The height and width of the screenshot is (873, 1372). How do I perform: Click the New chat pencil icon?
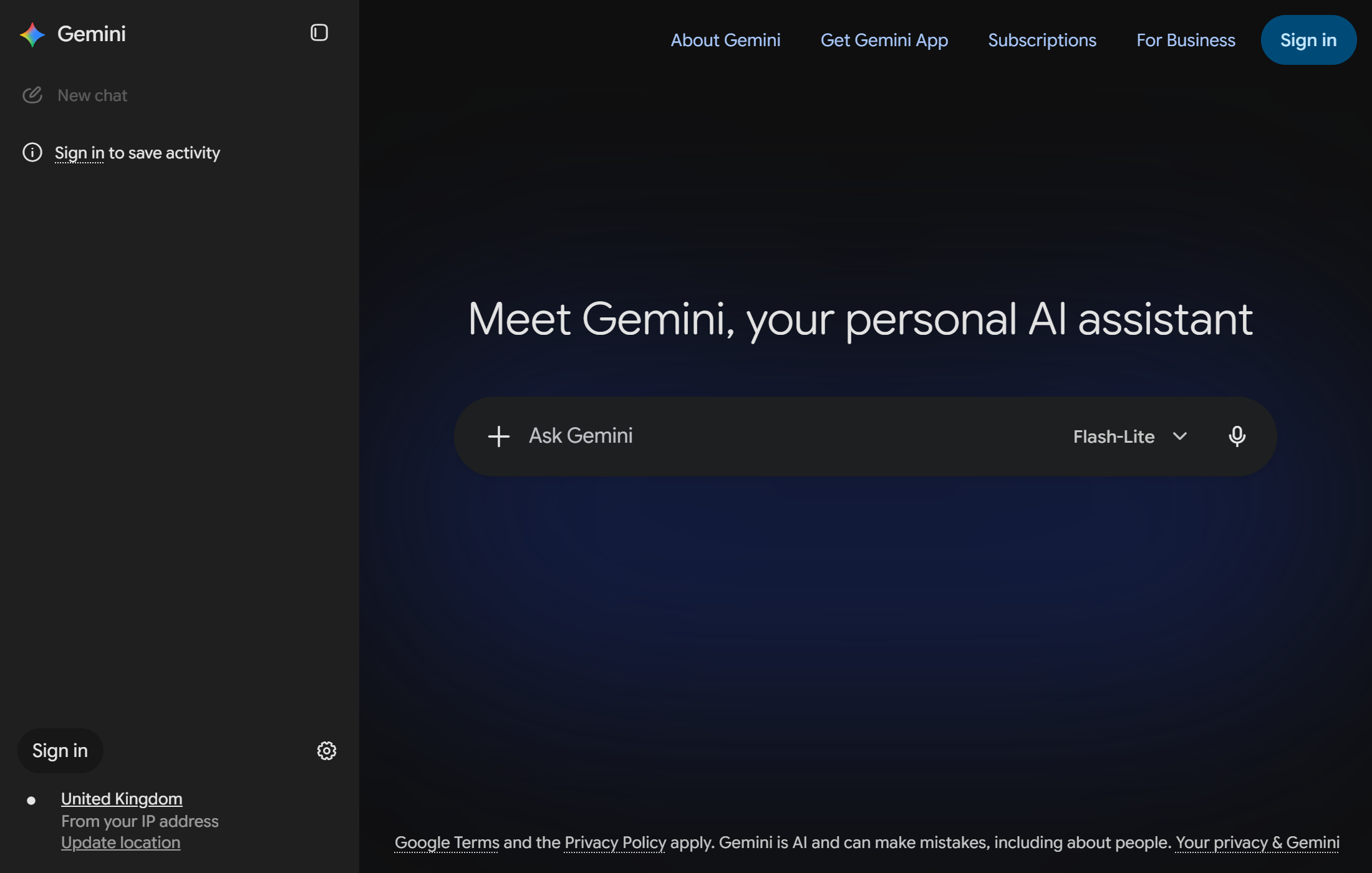pos(32,95)
